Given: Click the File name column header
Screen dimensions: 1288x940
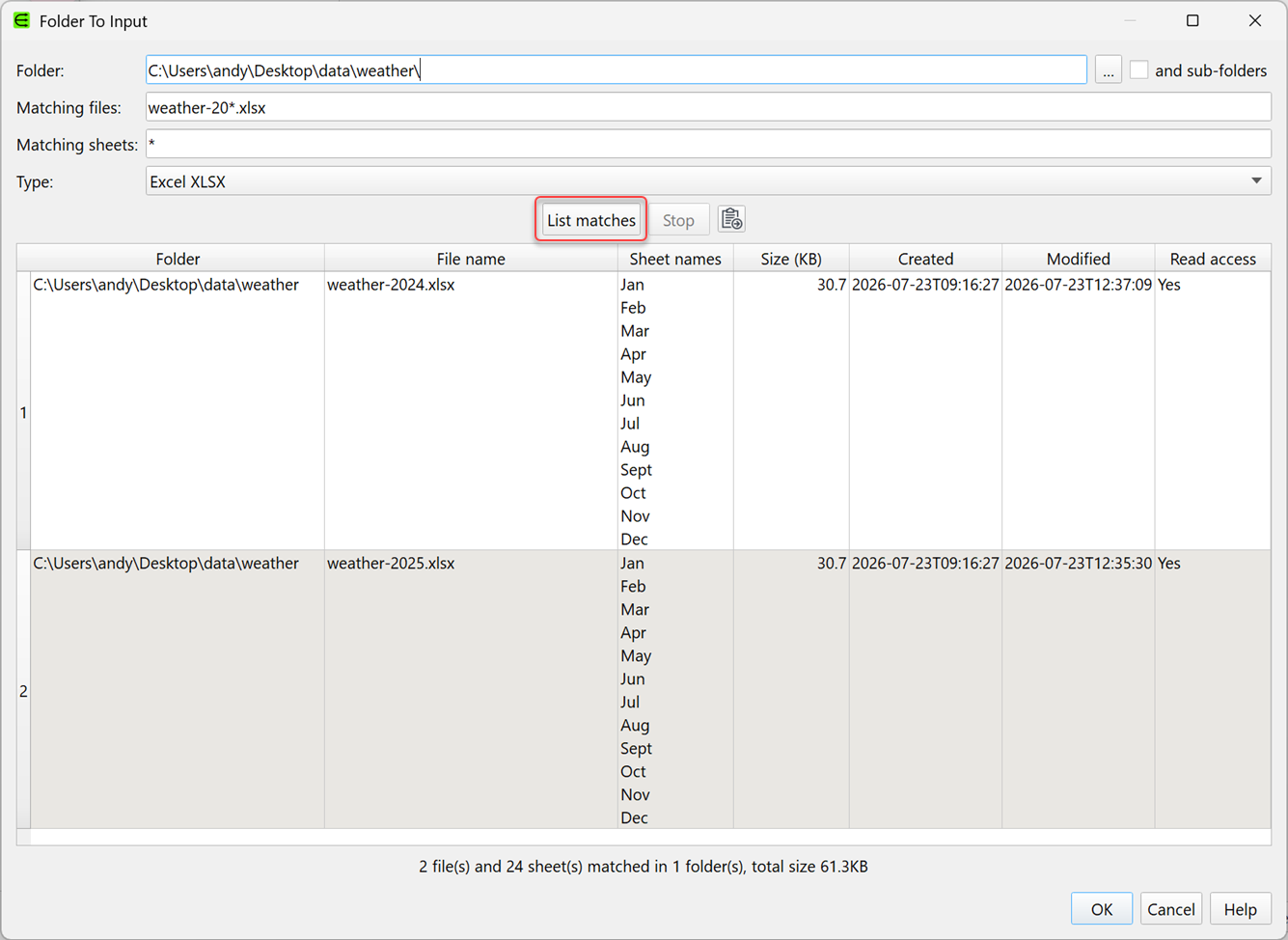Looking at the screenshot, I should coord(471,259).
